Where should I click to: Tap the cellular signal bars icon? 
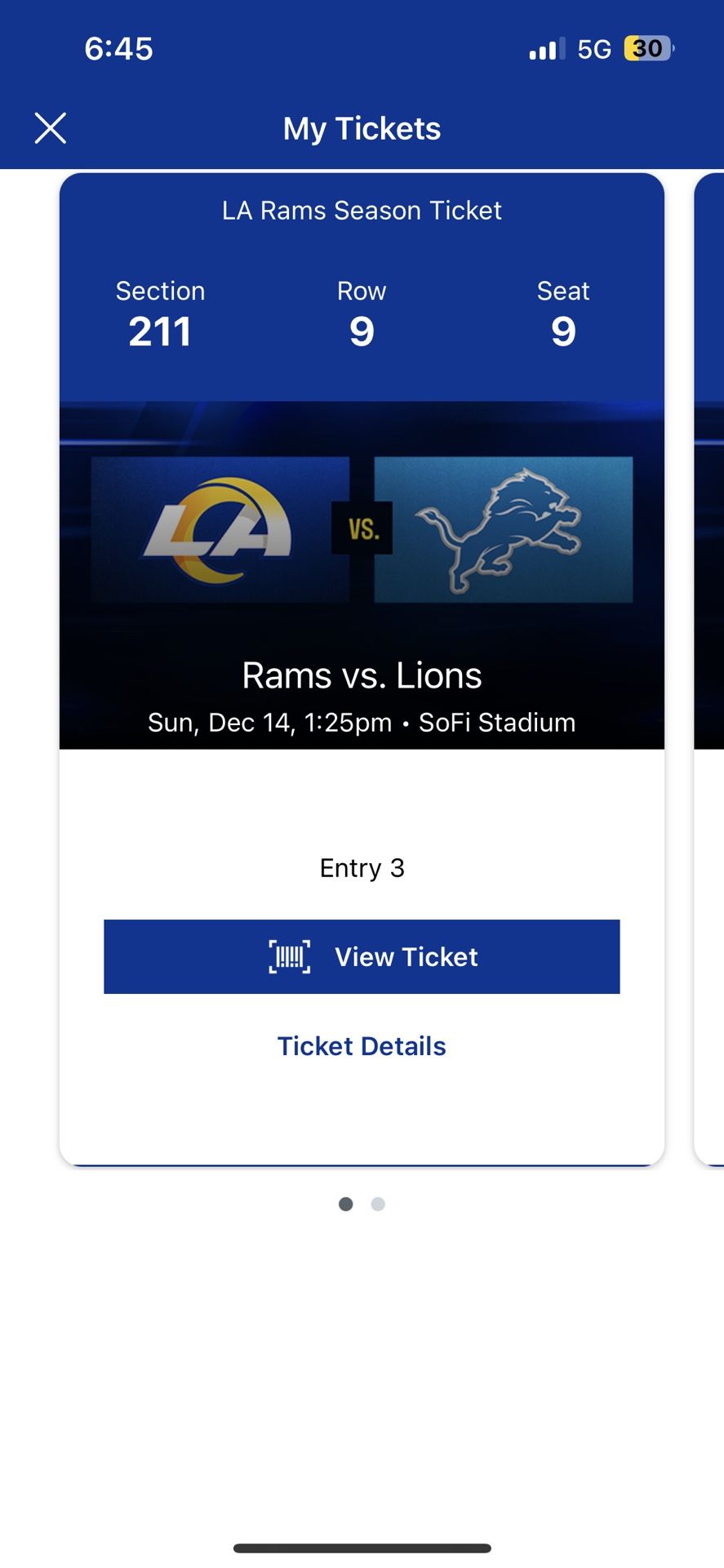[x=545, y=48]
